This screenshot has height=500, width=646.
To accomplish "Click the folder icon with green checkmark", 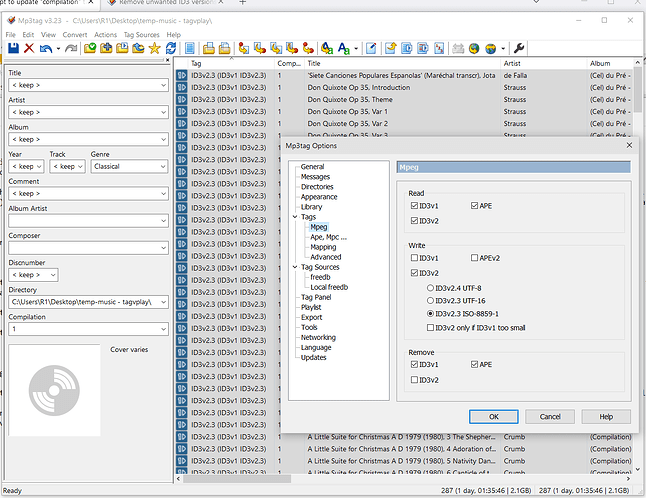I will tap(90, 48).
